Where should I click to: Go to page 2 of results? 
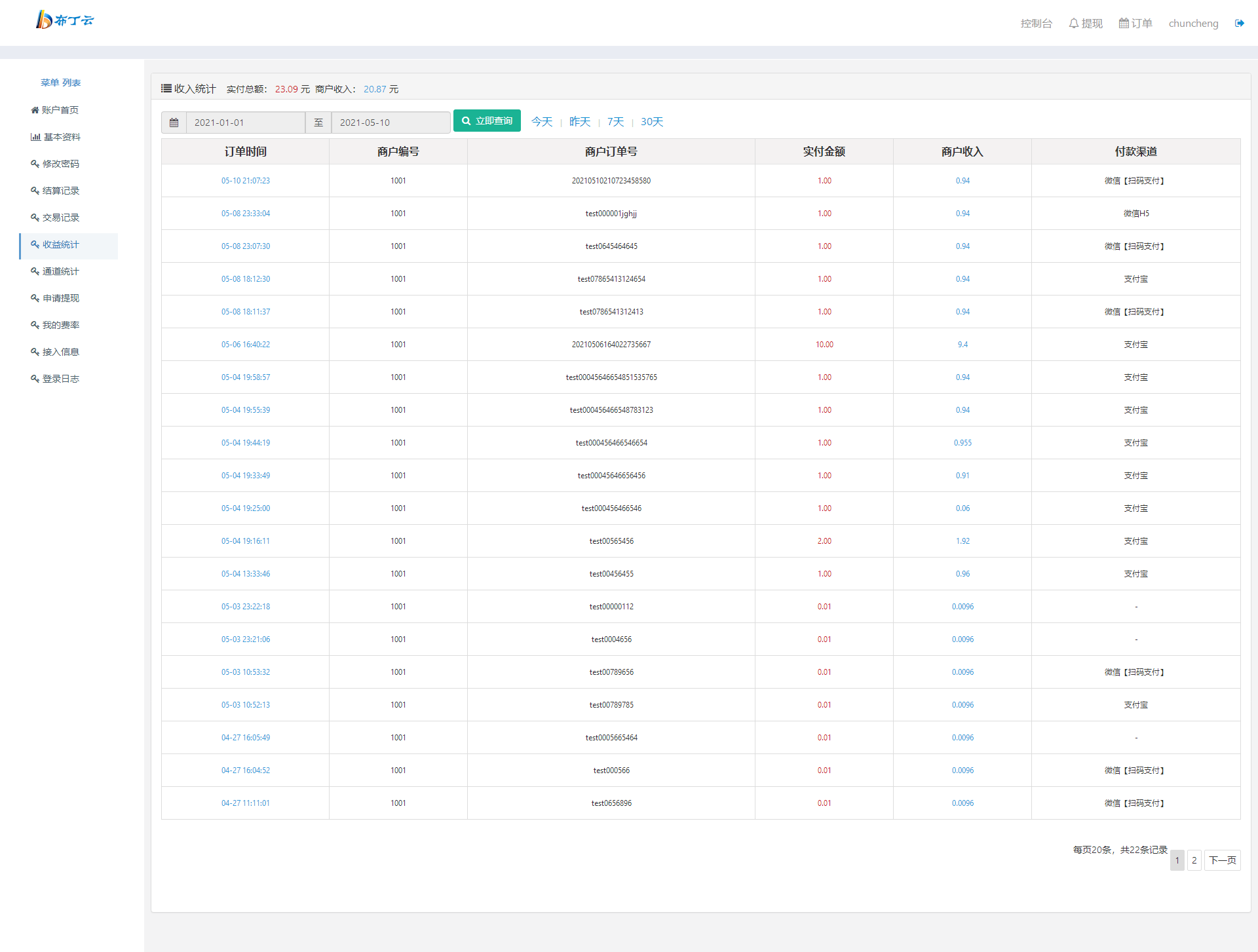[1194, 860]
